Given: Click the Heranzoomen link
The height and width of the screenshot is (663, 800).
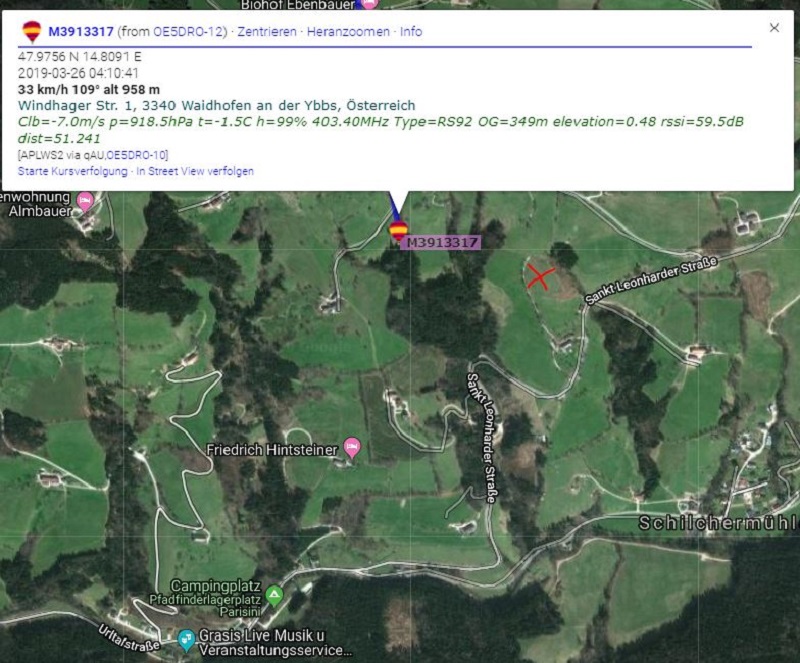Looking at the screenshot, I should (x=348, y=32).
